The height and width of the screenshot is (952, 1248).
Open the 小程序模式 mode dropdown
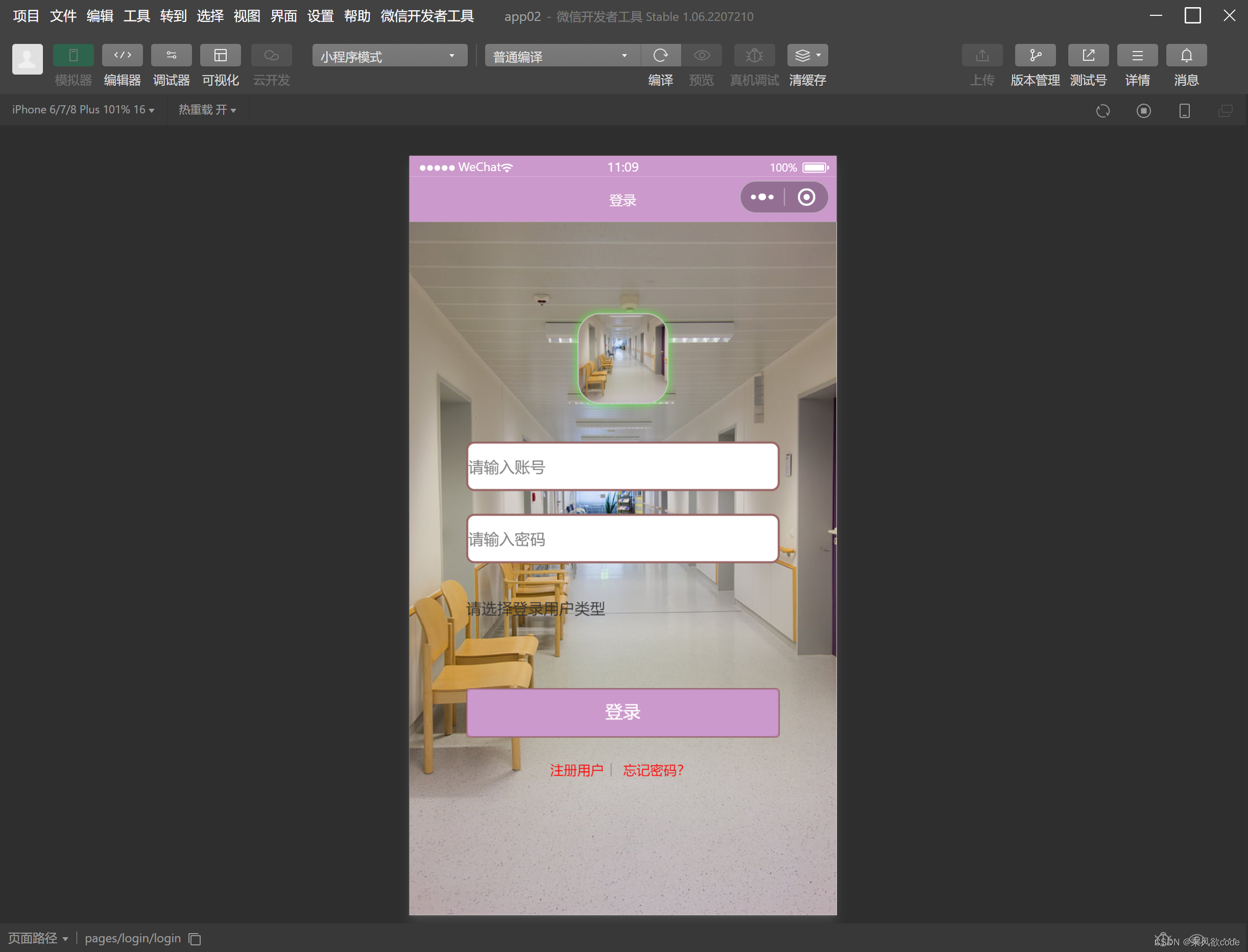pyautogui.click(x=389, y=56)
